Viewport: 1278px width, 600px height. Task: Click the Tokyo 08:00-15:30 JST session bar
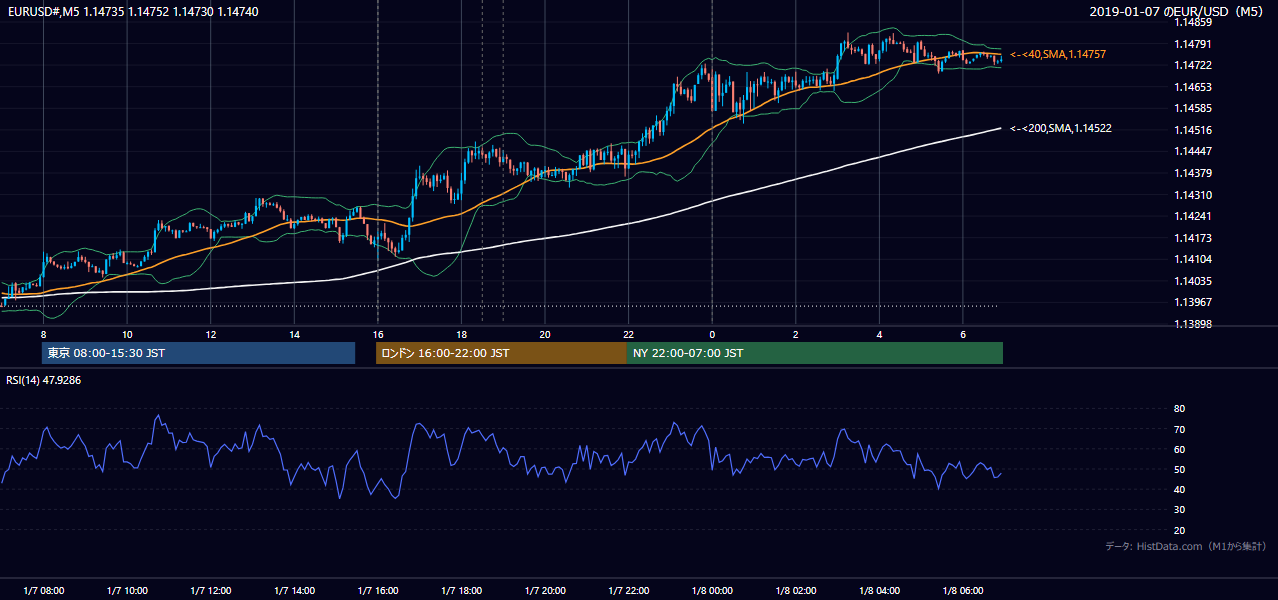tap(199, 353)
